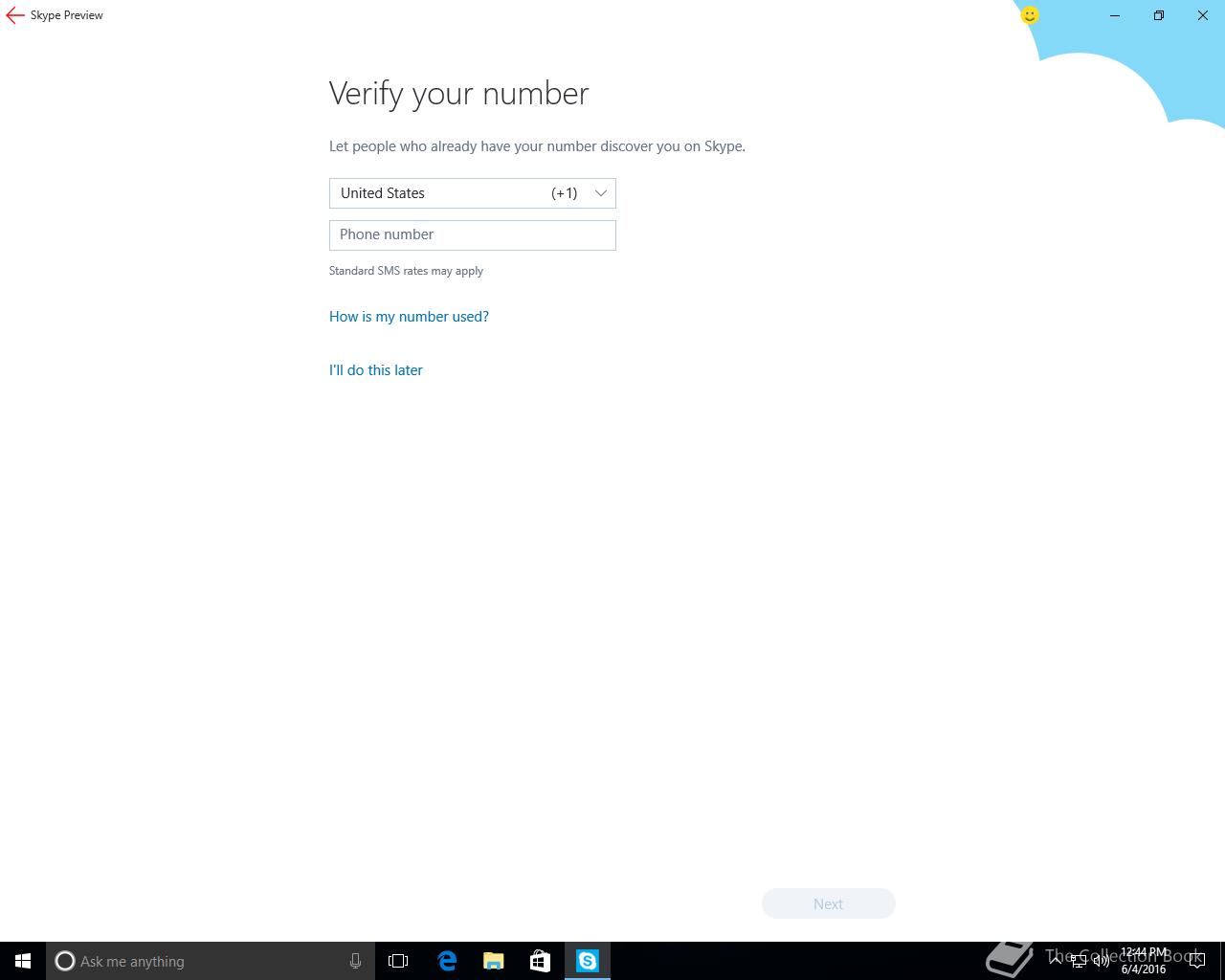Click Cortana 'Ask me anything' search box
This screenshot has height=980, width=1225.
pyautogui.click(x=211, y=961)
